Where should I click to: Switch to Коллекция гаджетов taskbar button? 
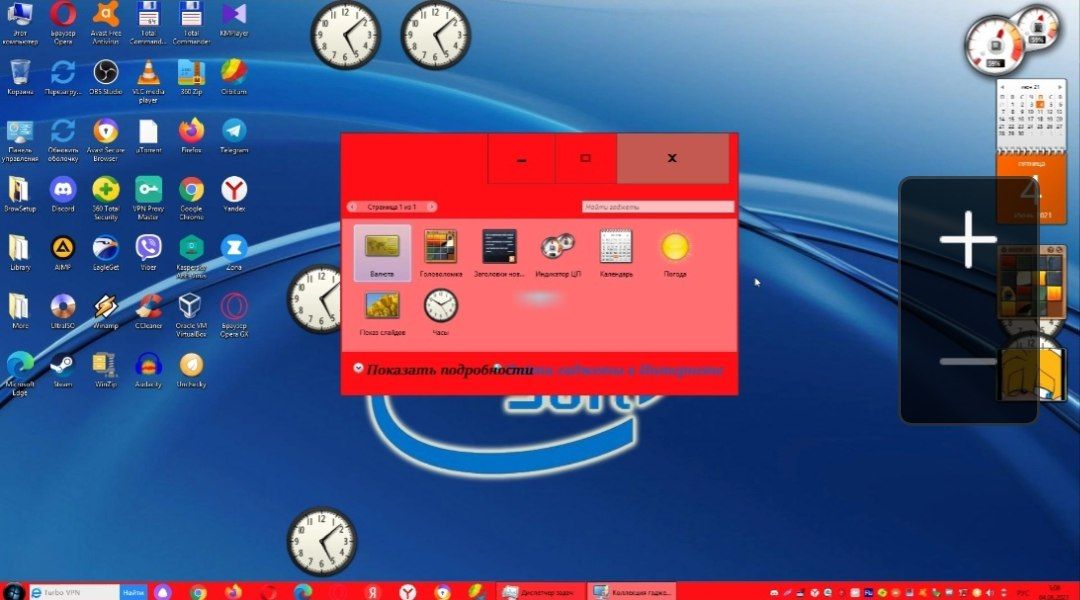pos(631,592)
